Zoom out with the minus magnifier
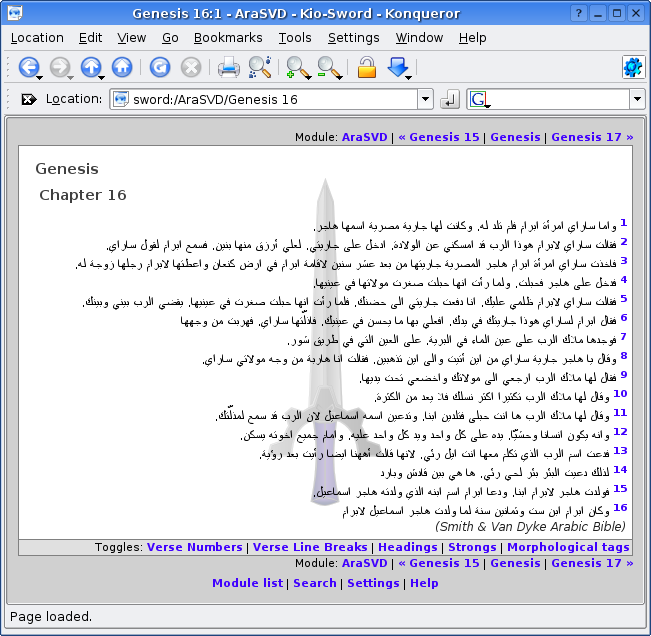This screenshot has height=636, width=651. (x=327, y=67)
